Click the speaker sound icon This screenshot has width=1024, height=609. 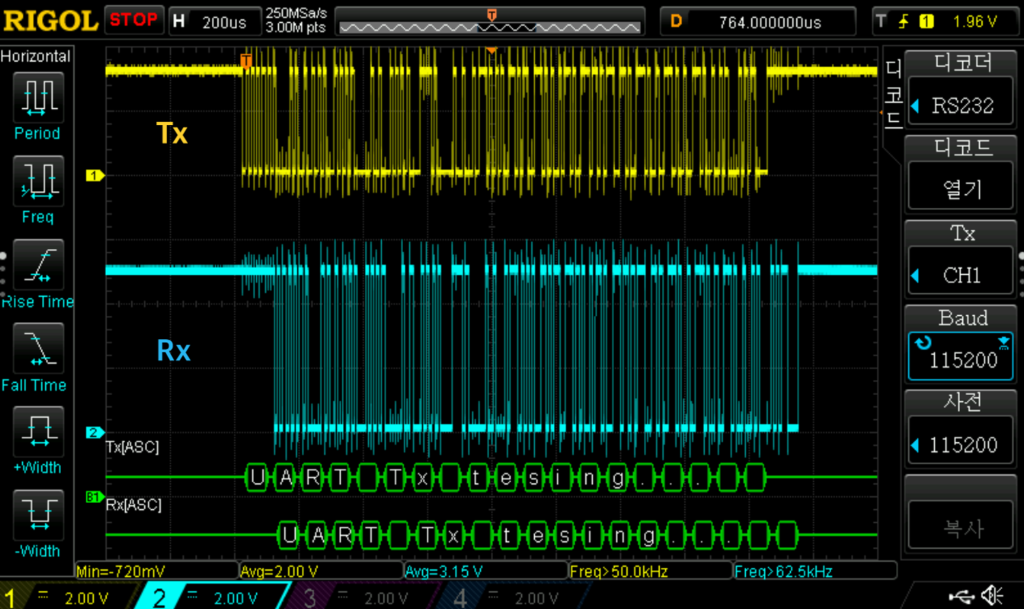click(x=993, y=596)
